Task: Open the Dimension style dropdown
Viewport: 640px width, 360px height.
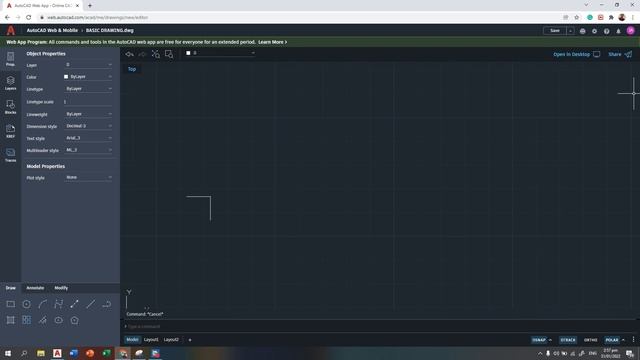Action: click(88, 126)
